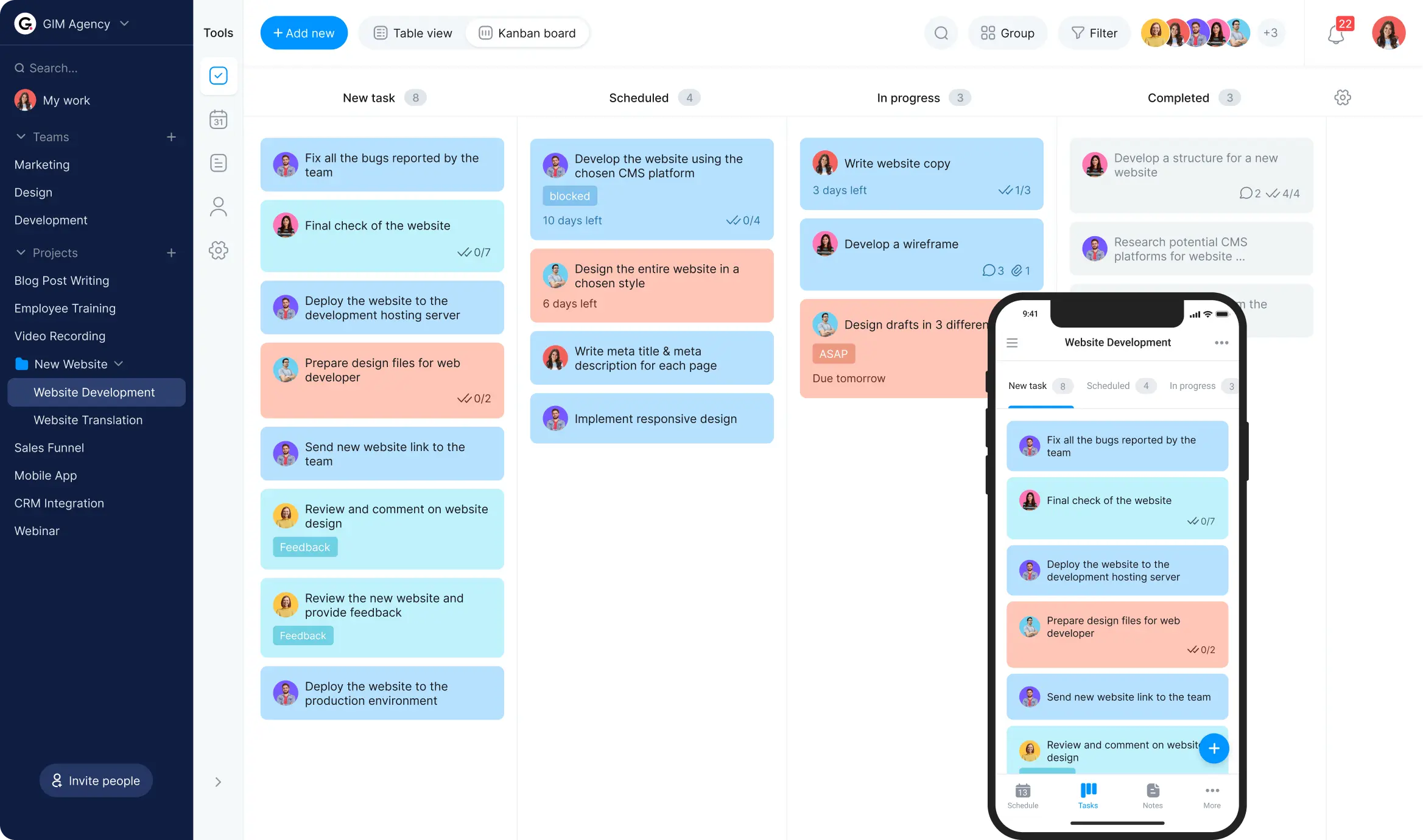Click the Table view icon
Screen dimensions: 1423x840
380,32
